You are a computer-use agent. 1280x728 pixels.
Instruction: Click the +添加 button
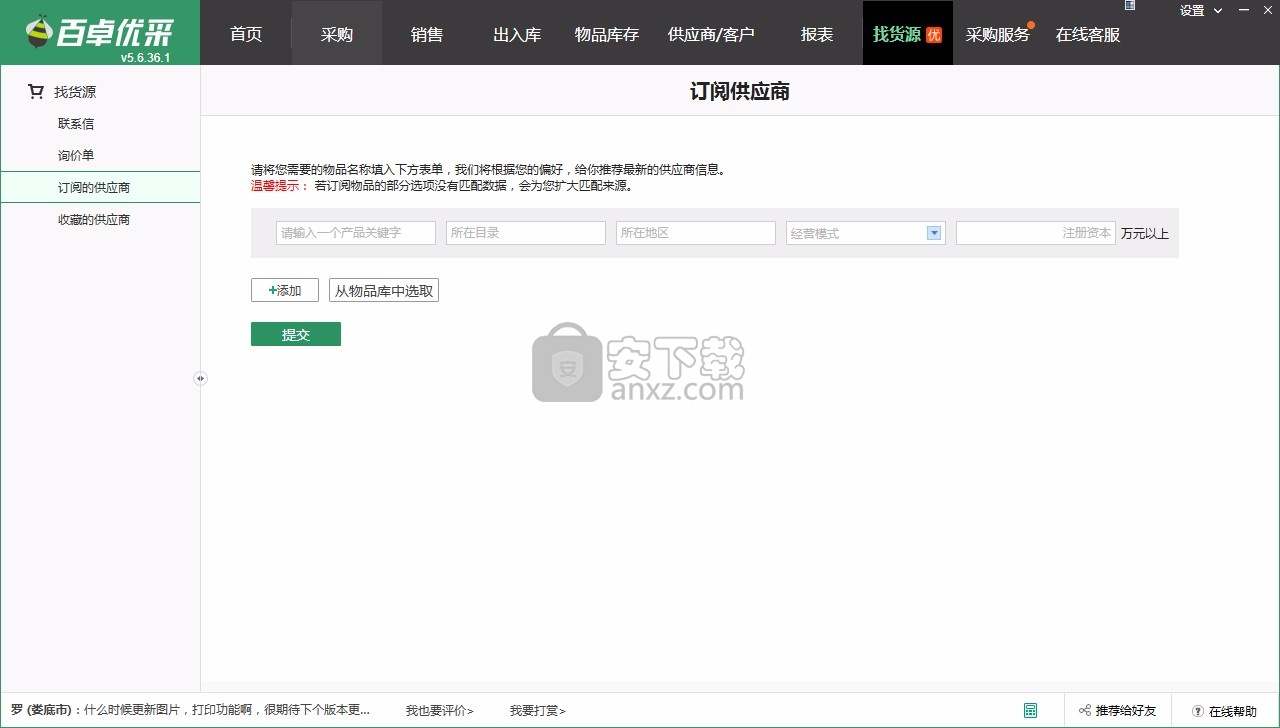[x=285, y=290]
